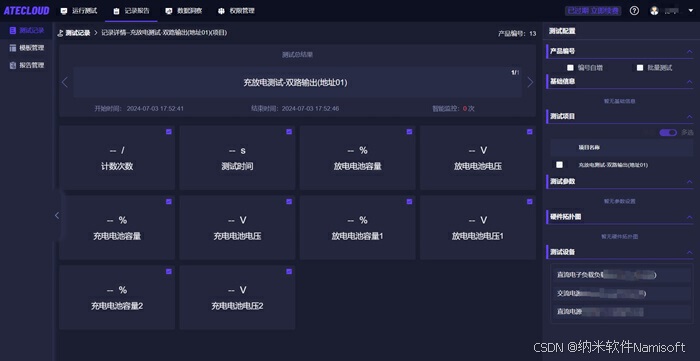Select 报告管理 in the sidebar
Screen dimensions: 700x361
27,65
